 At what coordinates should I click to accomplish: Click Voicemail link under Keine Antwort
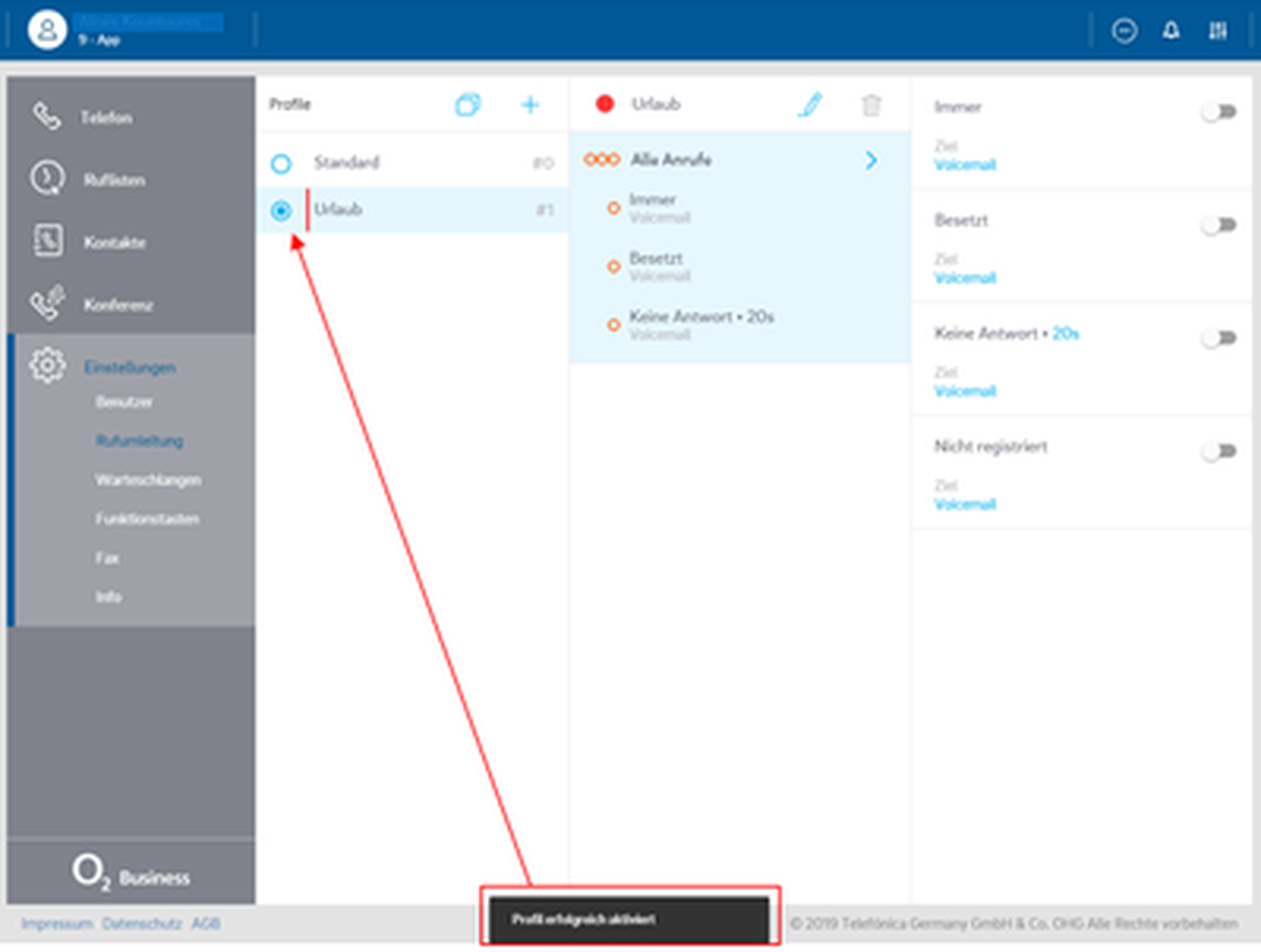(x=965, y=392)
